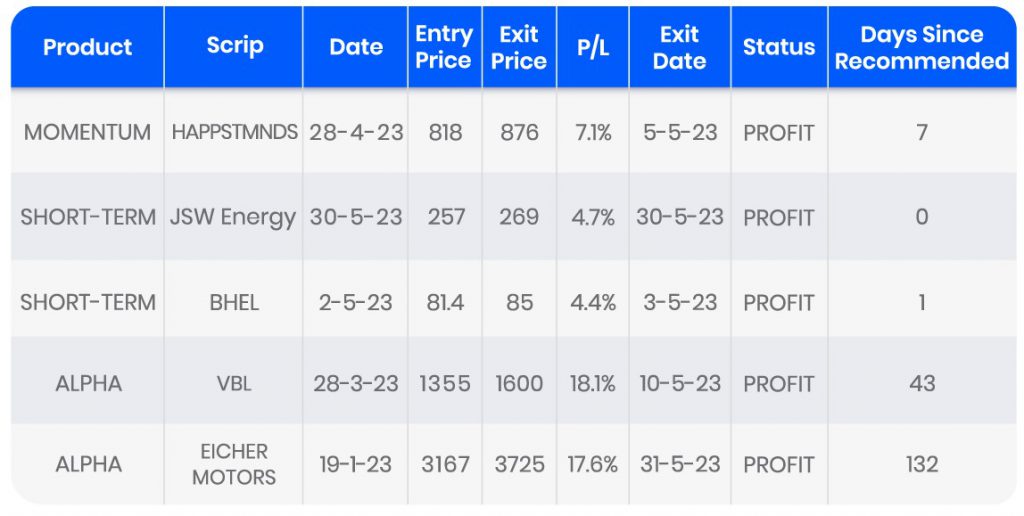
Task: Click the 31-5-23 exit date cell
Action: tap(679, 464)
